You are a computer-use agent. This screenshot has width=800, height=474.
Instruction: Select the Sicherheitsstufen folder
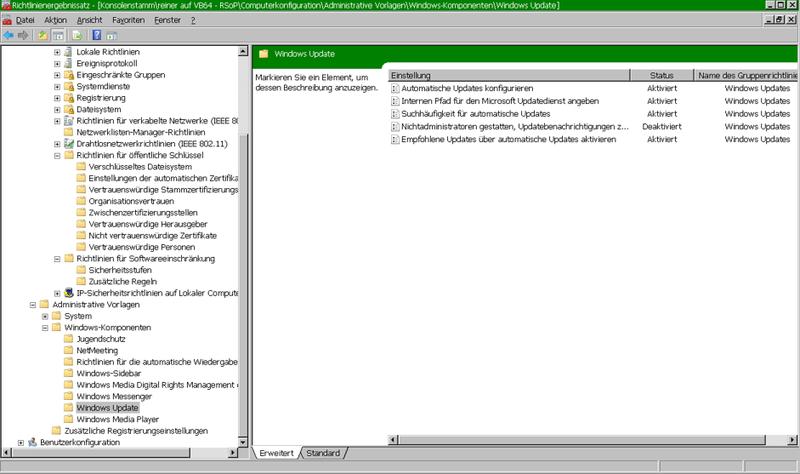(x=120, y=270)
